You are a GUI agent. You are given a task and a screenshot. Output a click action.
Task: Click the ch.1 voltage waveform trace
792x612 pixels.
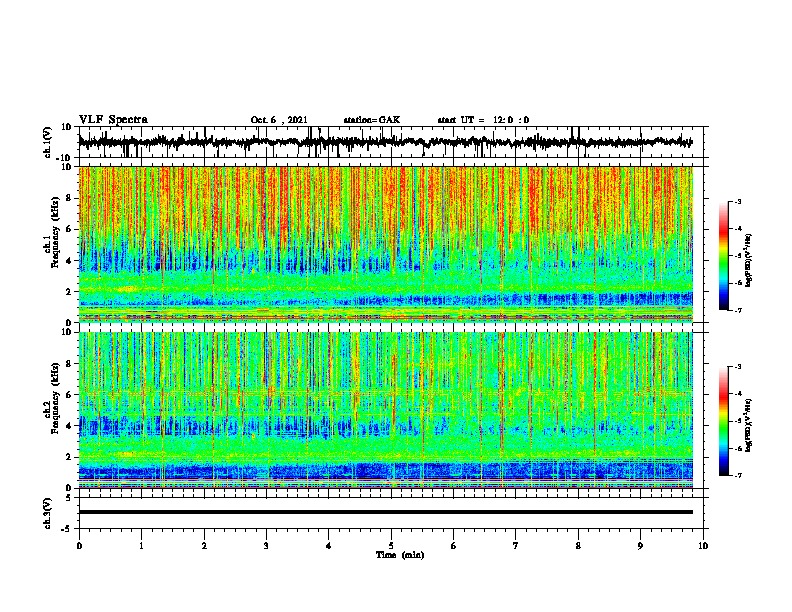click(385, 142)
